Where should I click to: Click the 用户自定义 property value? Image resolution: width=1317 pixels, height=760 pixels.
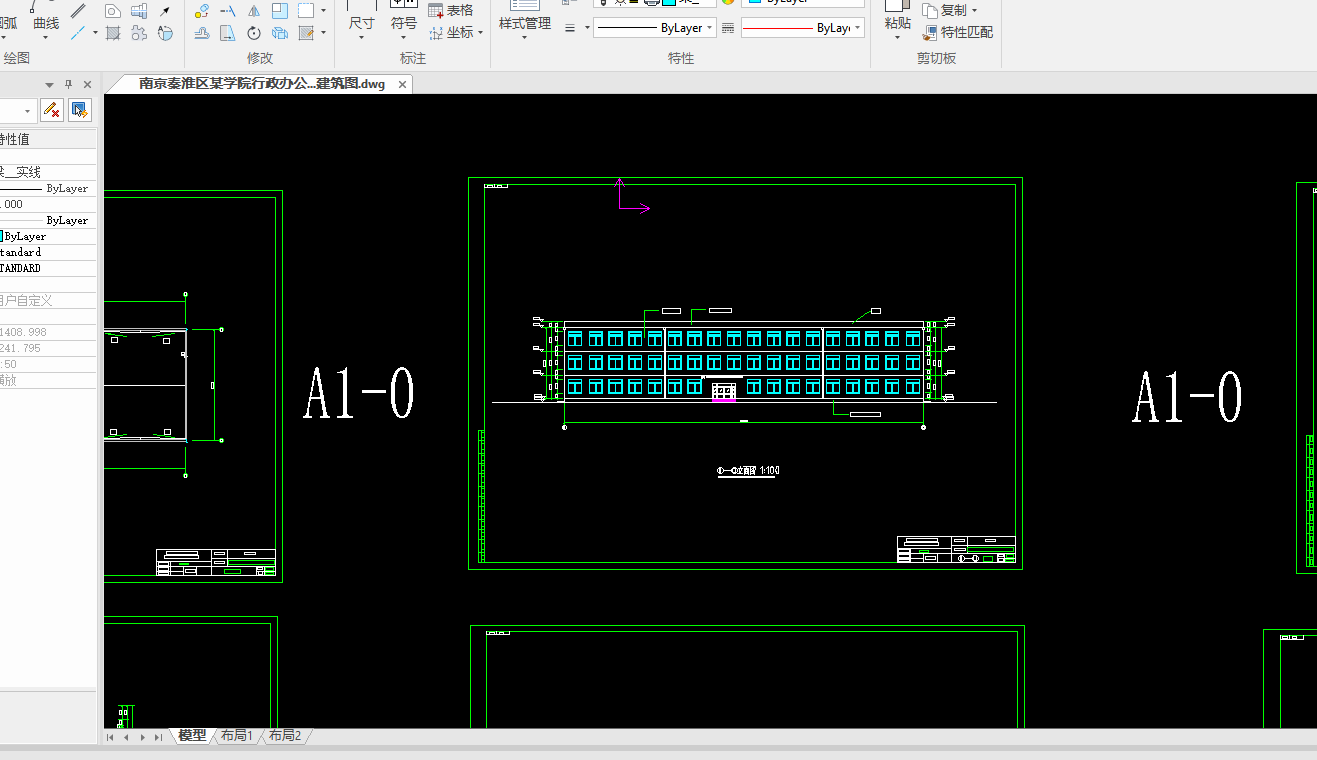[x=26, y=300]
